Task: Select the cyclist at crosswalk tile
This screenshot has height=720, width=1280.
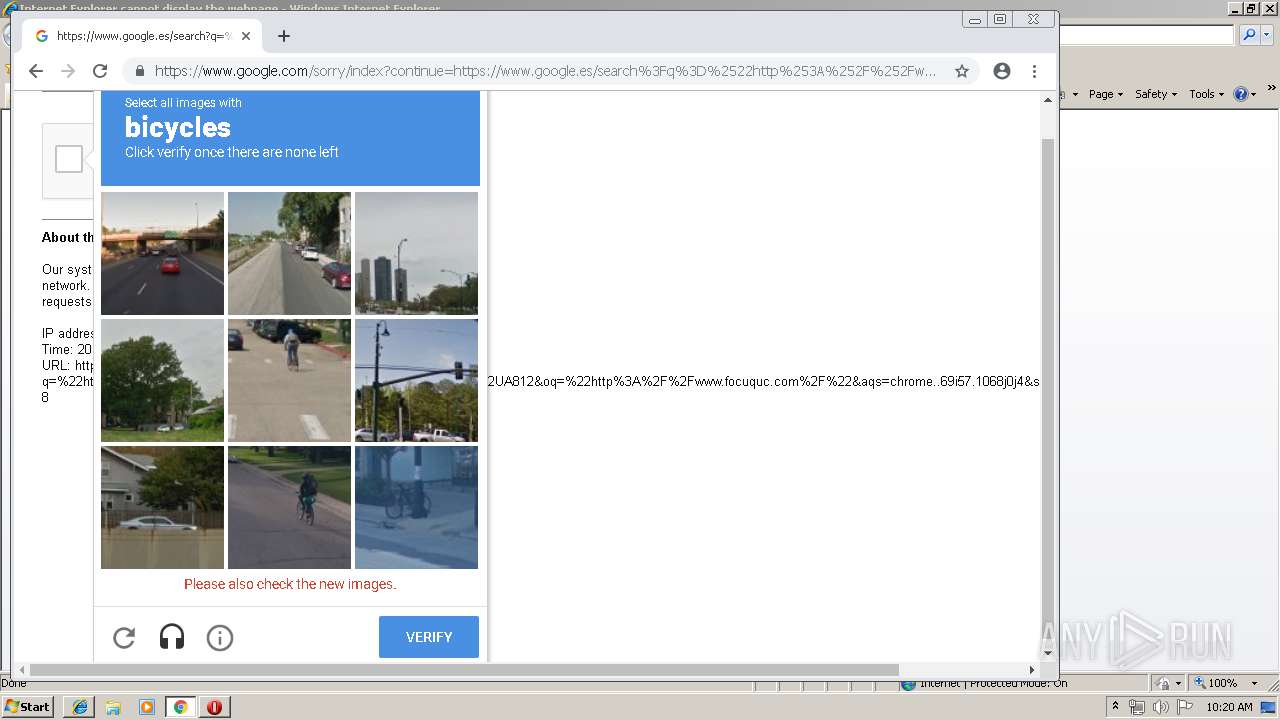Action: [x=289, y=381]
